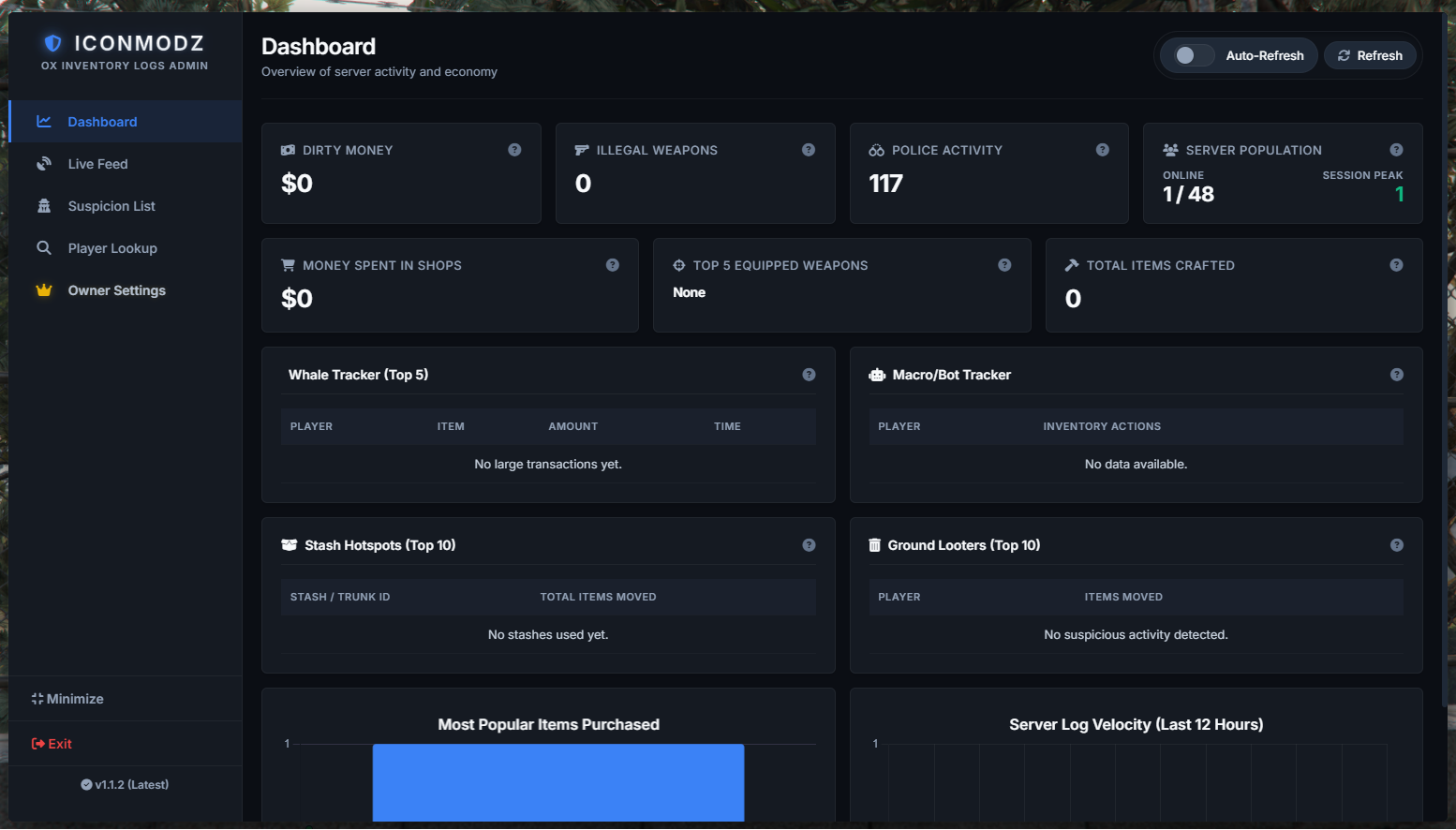This screenshot has height=830, width=1456.
Task: Click 'No large transactions yet.' message
Action: pos(548,465)
